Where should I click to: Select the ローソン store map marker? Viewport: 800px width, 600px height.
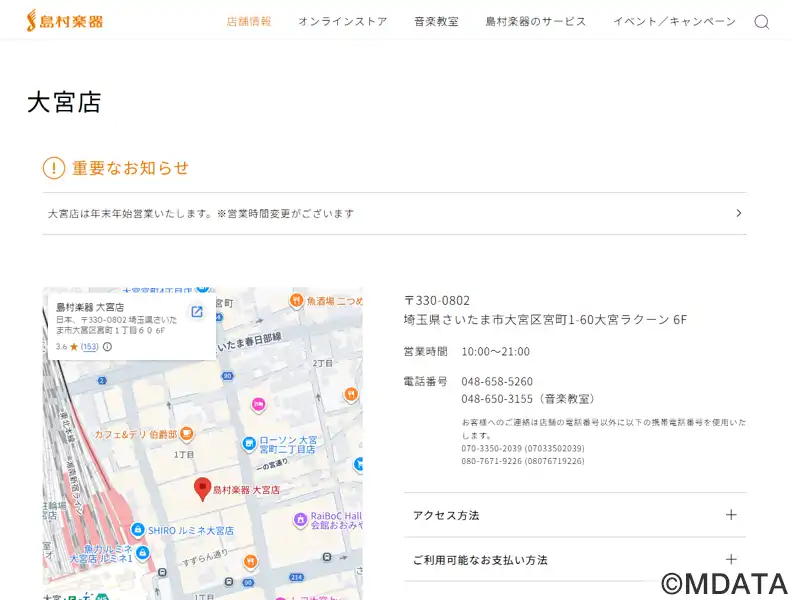[x=249, y=444]
